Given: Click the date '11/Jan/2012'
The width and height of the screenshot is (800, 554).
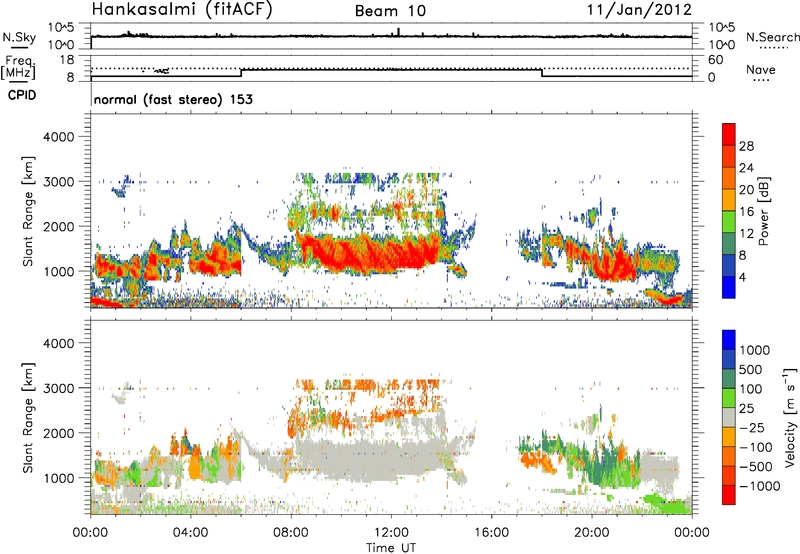Looking at the screenshot, I should click(639, 10).
